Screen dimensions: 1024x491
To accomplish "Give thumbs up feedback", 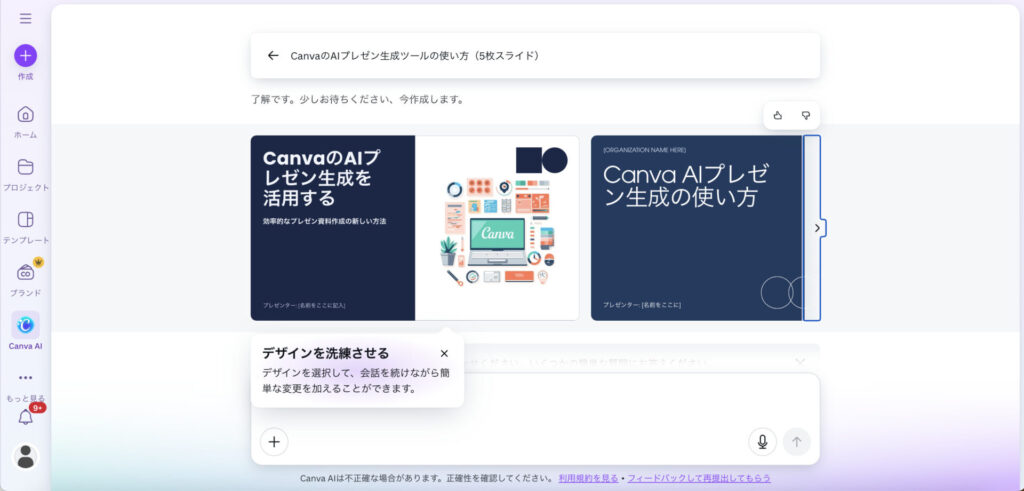I will pyautogui.click(x=778, y=116).
